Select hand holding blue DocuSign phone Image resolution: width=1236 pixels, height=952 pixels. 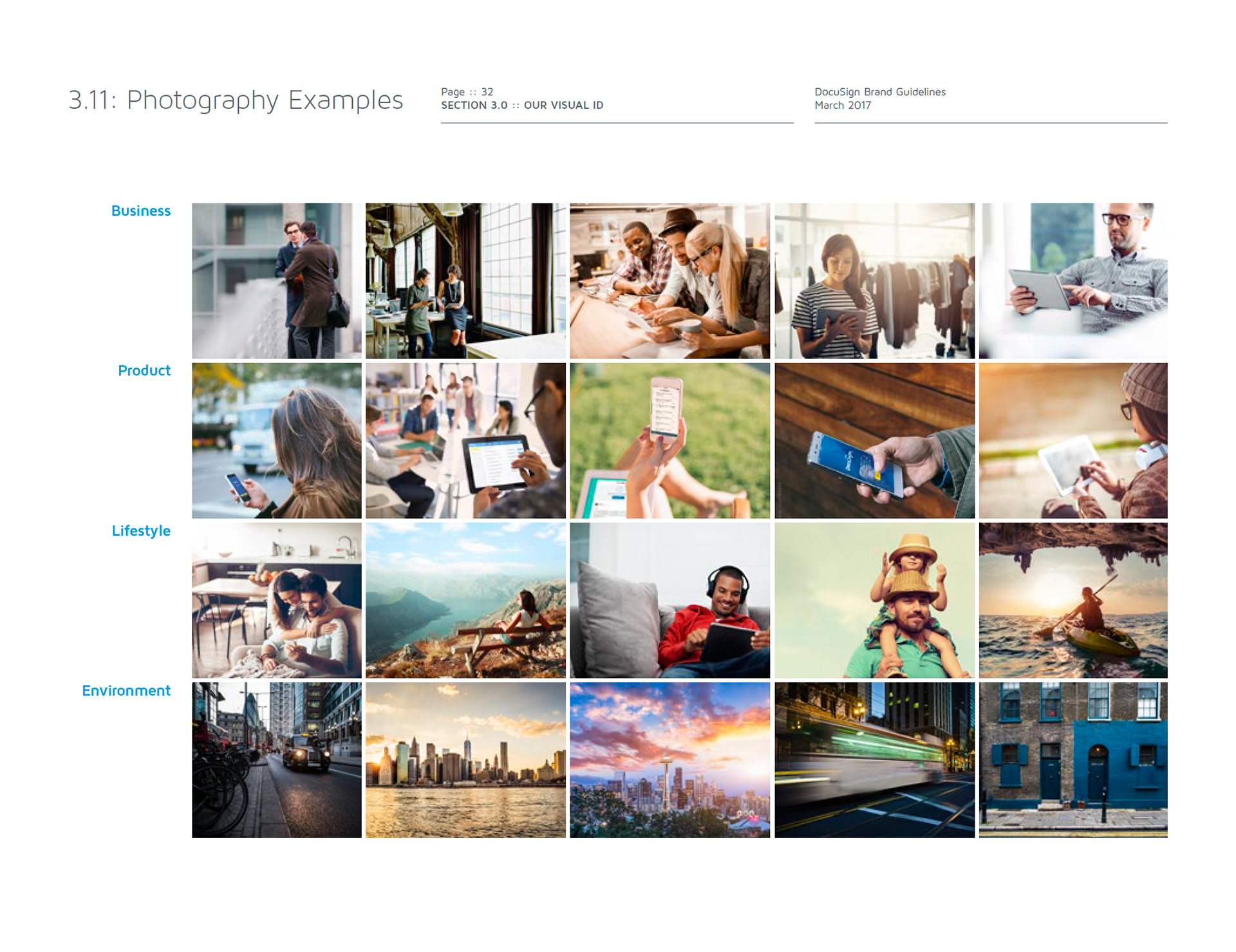click(874, 440)
